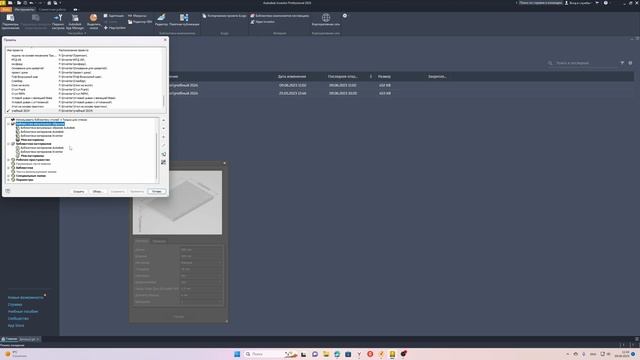Image resolution: width=640 pixels, height=360 pixels.
Task: Open the Справка link in sidebar
Action: click(x=15, y=304)
